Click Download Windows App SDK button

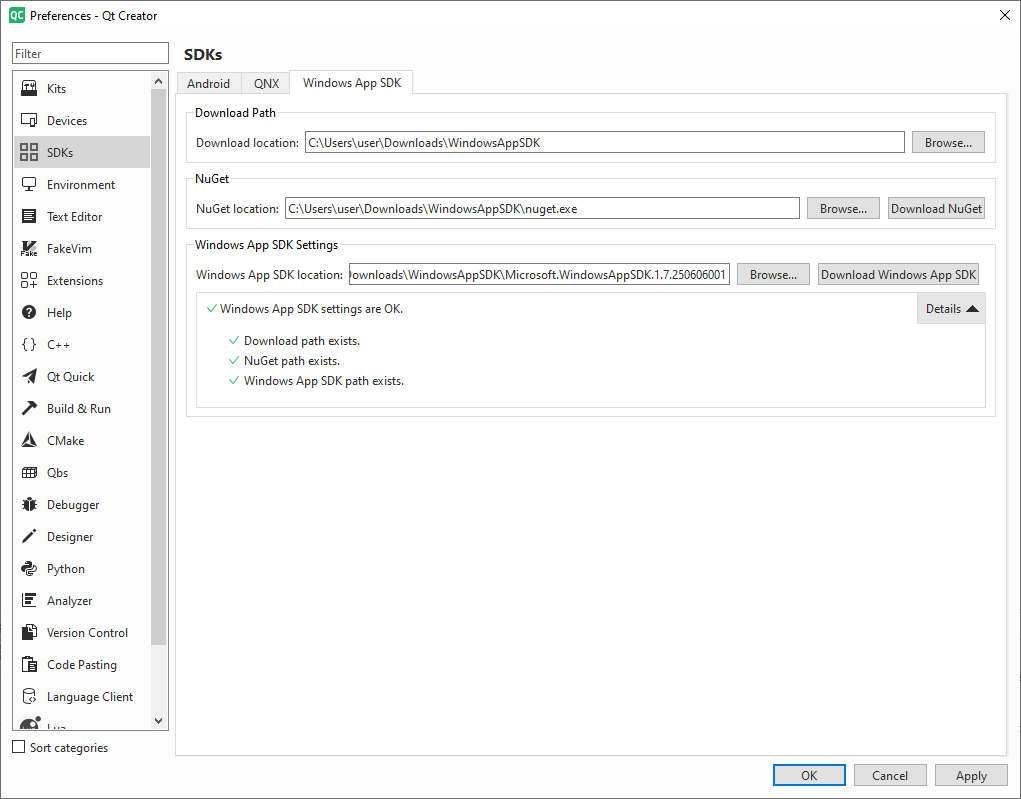pyautogui.click(x=899, y=275)
